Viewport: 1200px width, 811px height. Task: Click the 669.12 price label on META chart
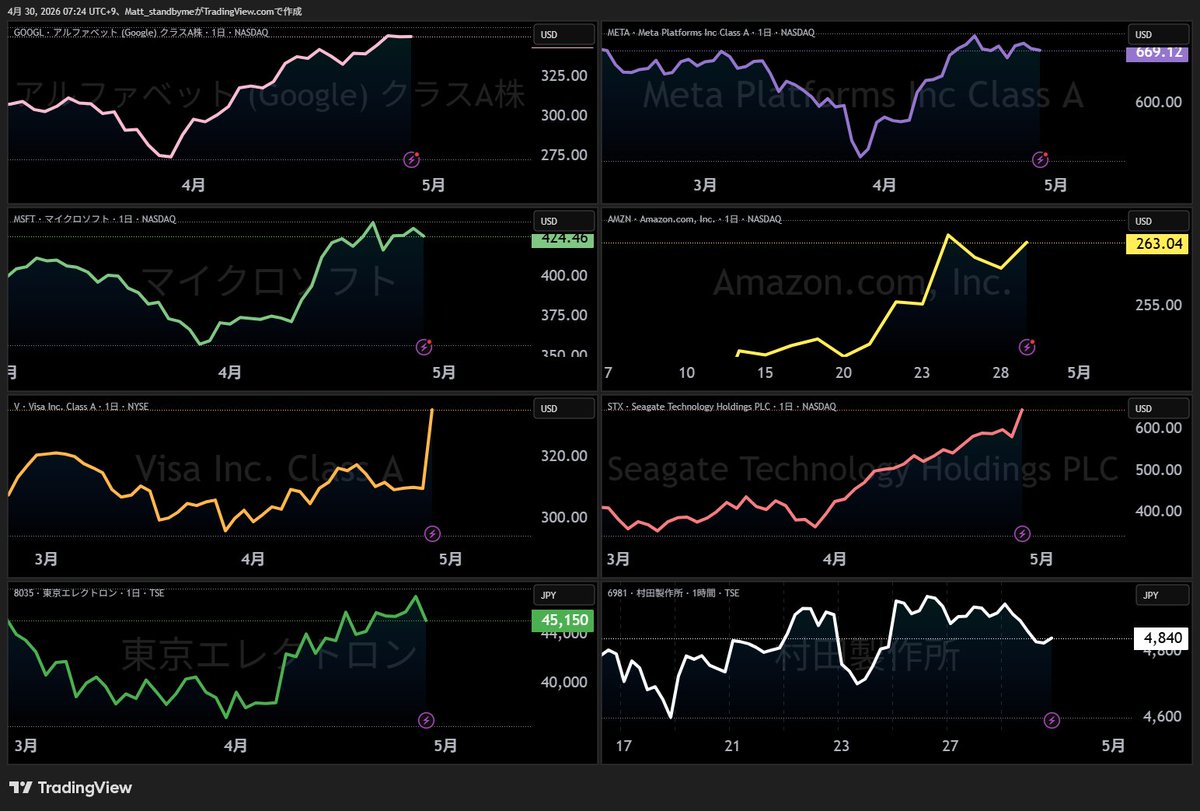pos(1157,53)
